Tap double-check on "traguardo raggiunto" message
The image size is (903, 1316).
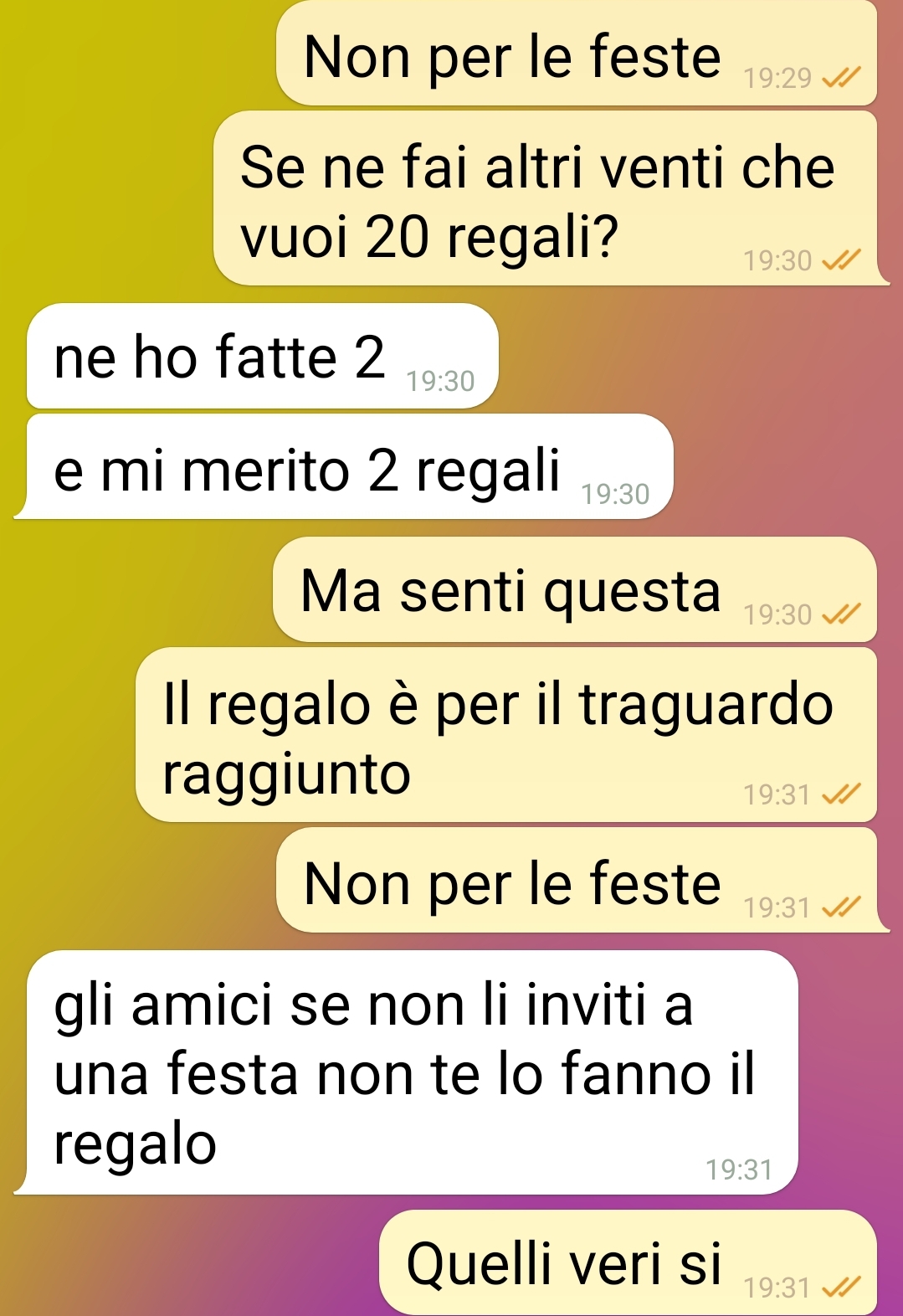(x=841, y=794)
